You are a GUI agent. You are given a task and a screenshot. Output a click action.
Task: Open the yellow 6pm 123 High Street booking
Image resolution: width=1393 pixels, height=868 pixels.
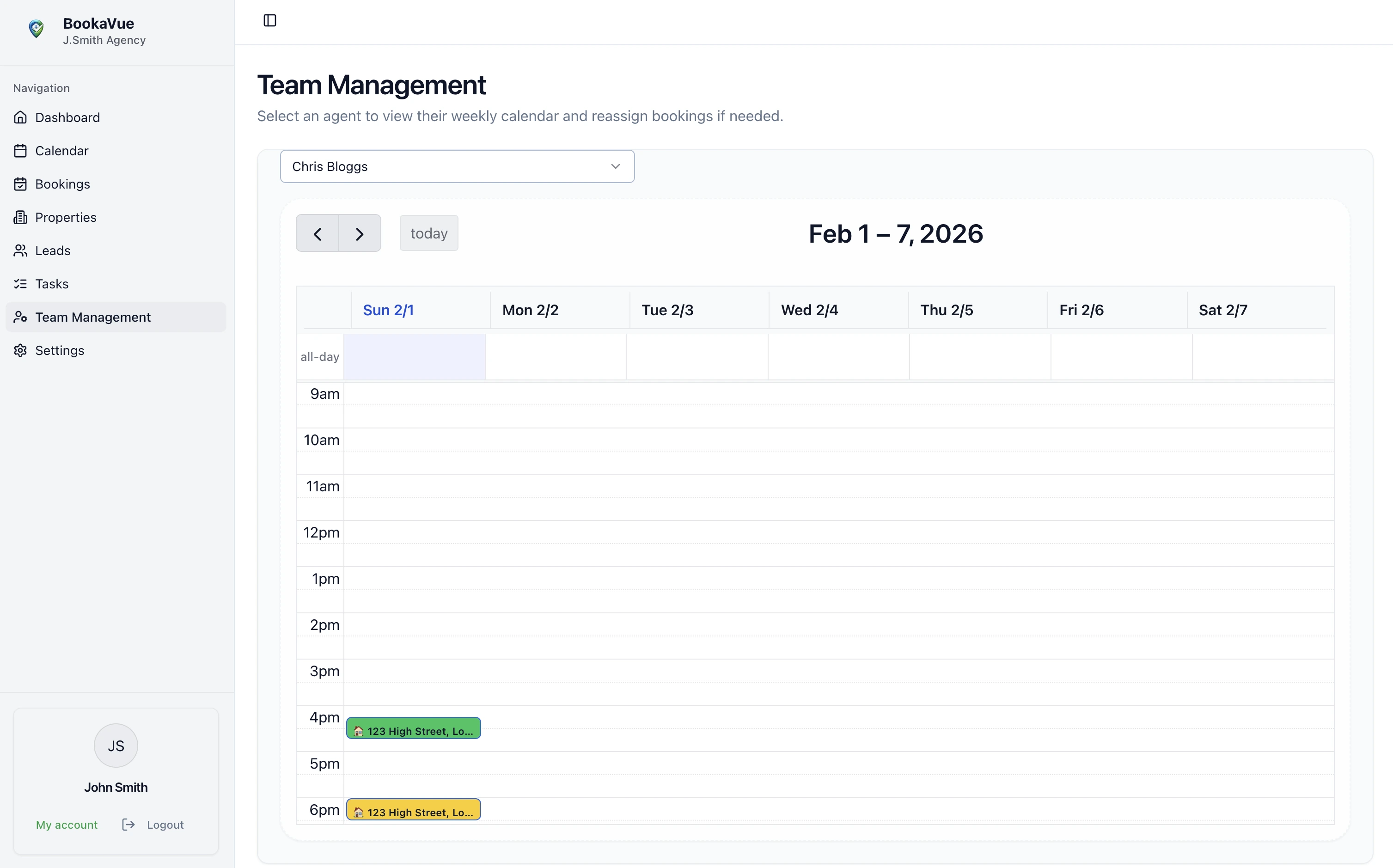(x=413, y=810)
